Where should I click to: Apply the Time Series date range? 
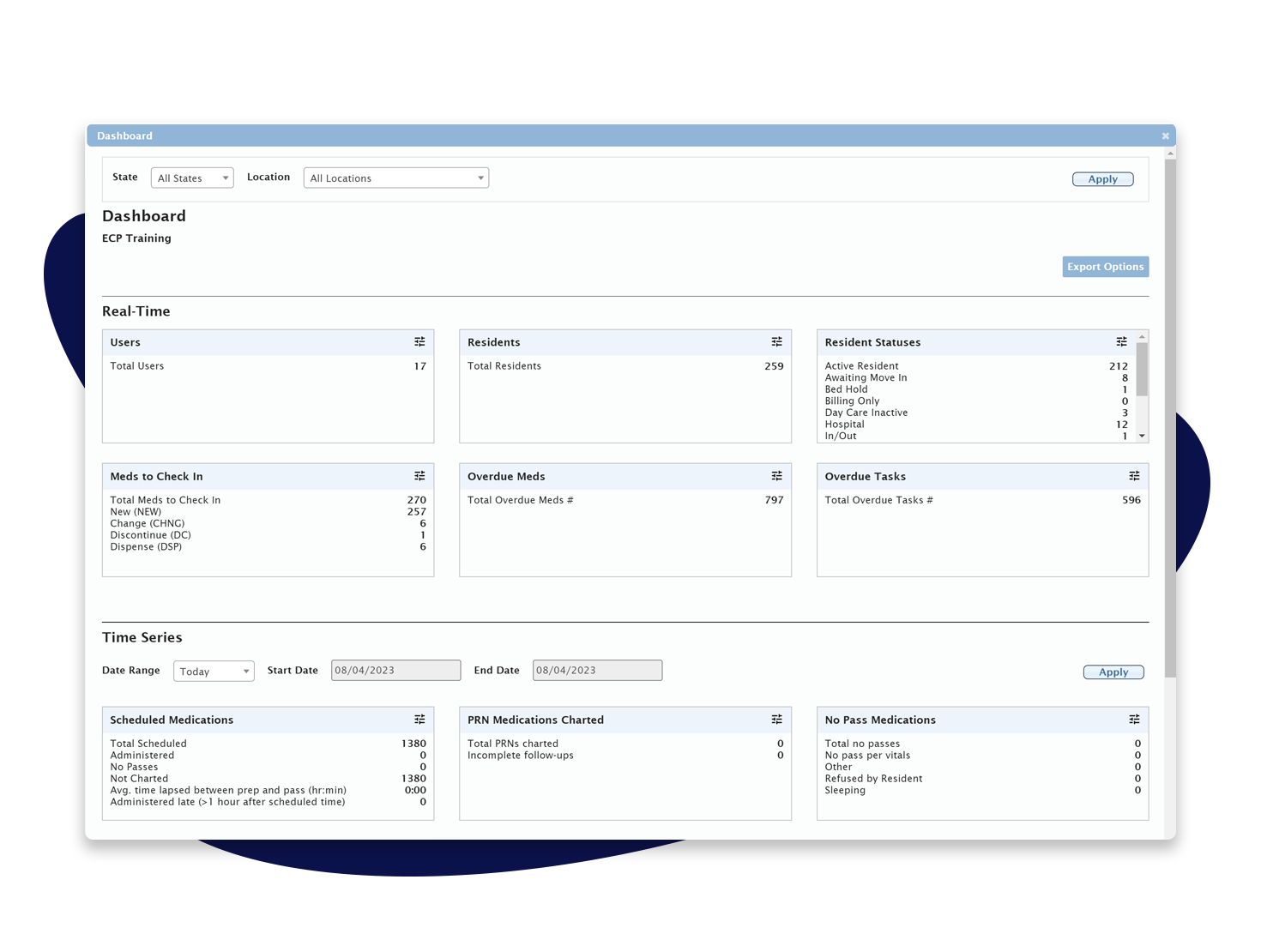(1113, 672)
